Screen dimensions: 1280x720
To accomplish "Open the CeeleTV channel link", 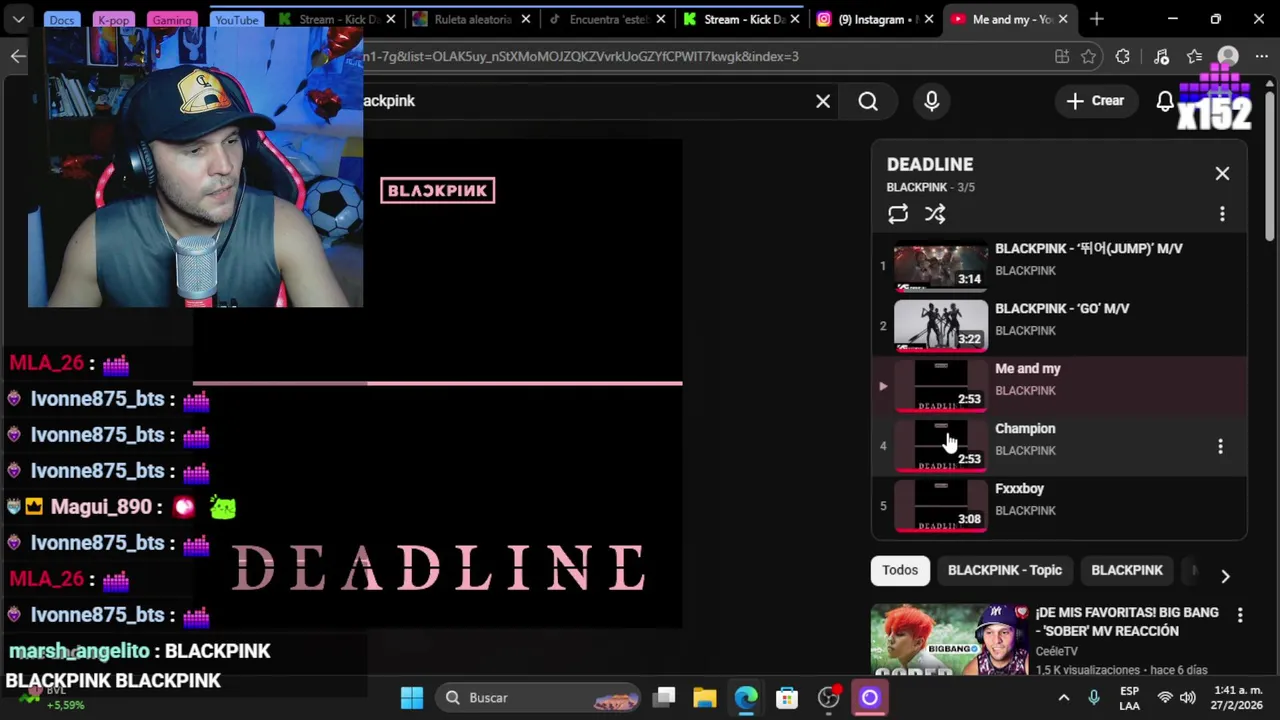I will click(1057, 650).
